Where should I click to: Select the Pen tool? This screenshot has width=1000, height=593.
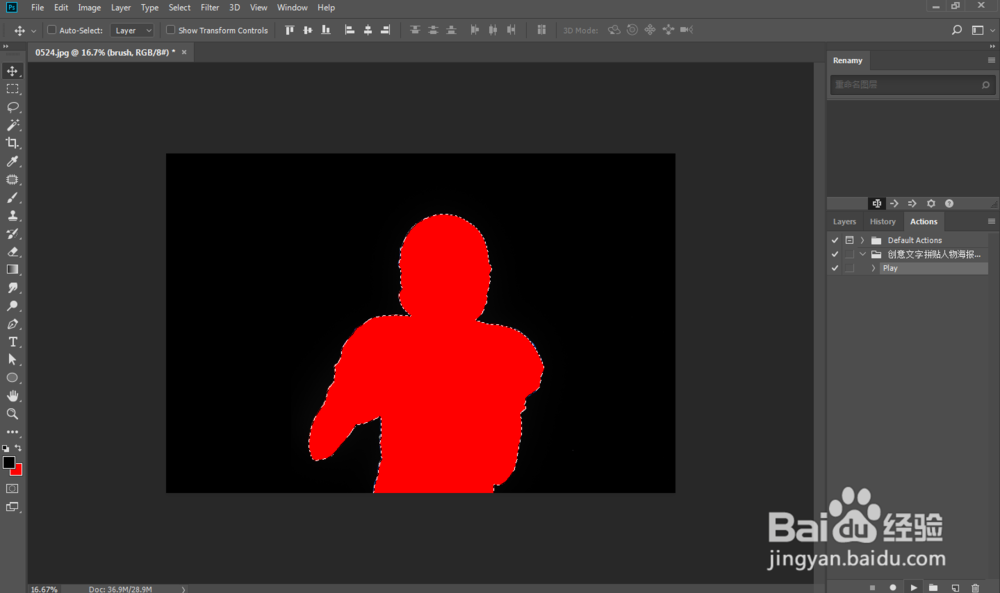click(12, 324)
